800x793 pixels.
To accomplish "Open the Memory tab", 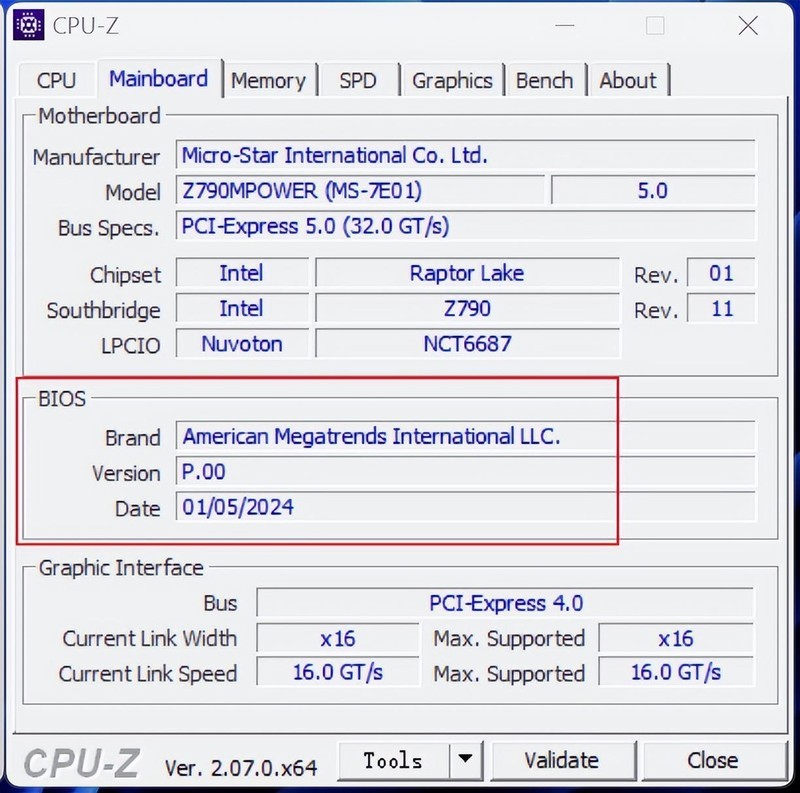I will pyautogui.click(x=268, y=80).
